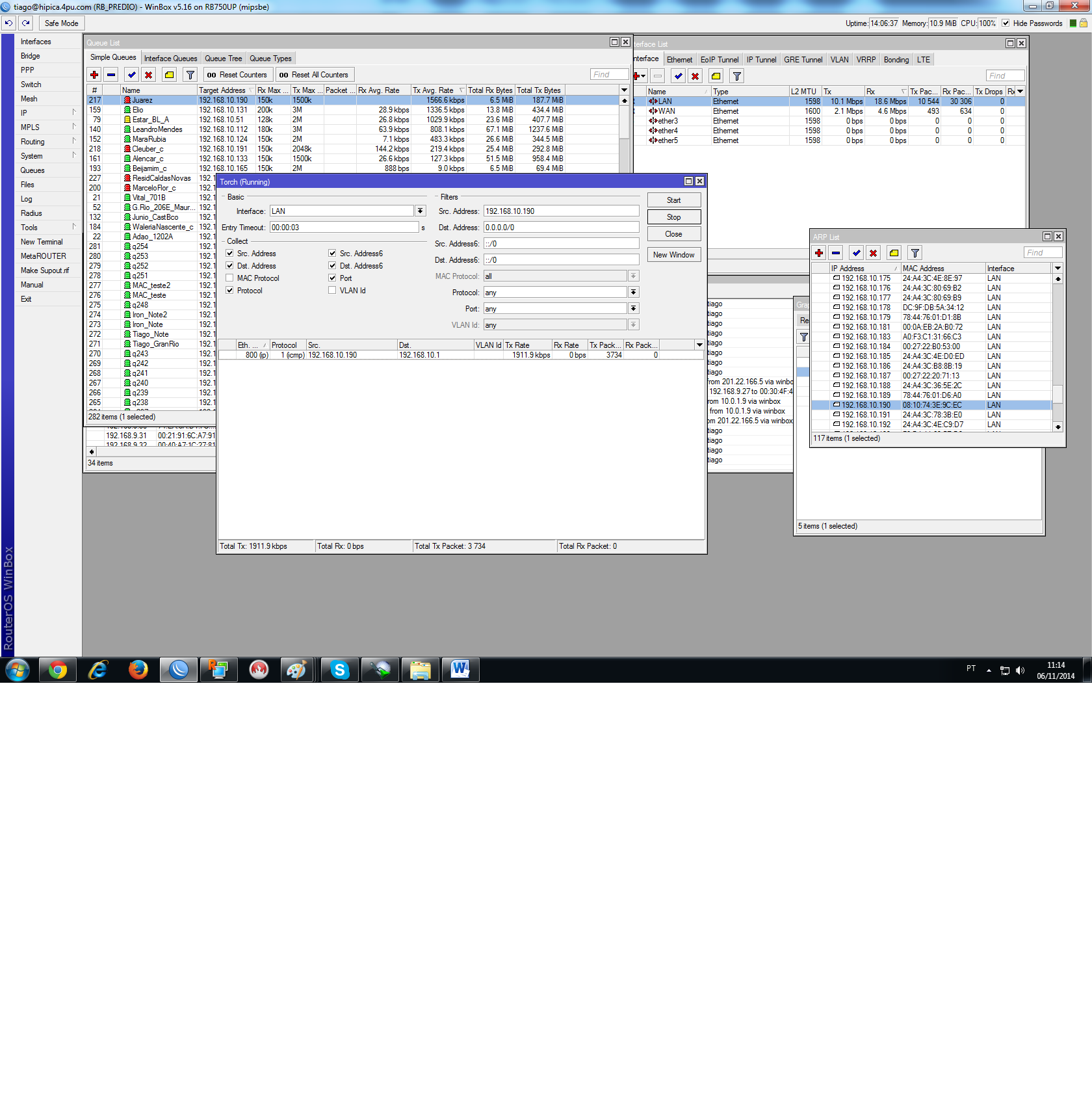
Task: Open Port filter dropdown in Torch
Action: [634, 309]
